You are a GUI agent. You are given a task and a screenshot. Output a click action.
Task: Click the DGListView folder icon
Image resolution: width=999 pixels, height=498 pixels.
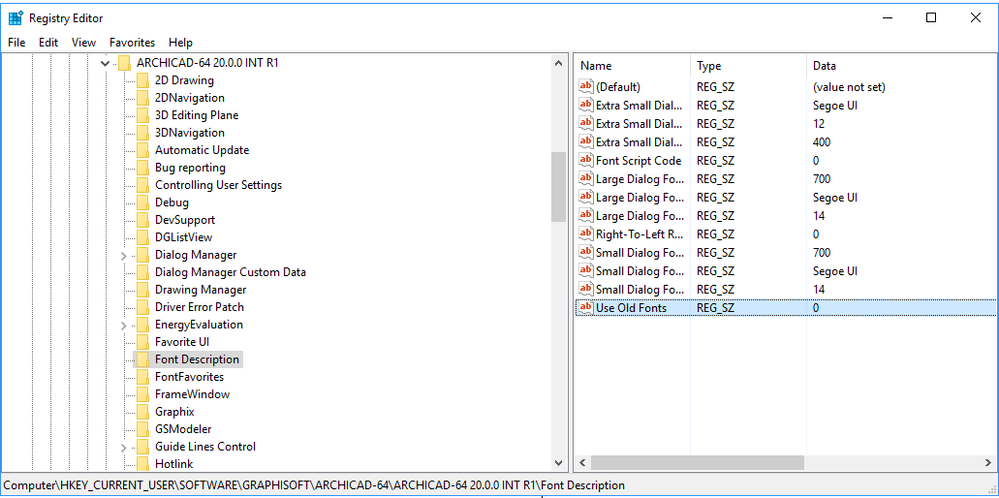coord(143,238)
